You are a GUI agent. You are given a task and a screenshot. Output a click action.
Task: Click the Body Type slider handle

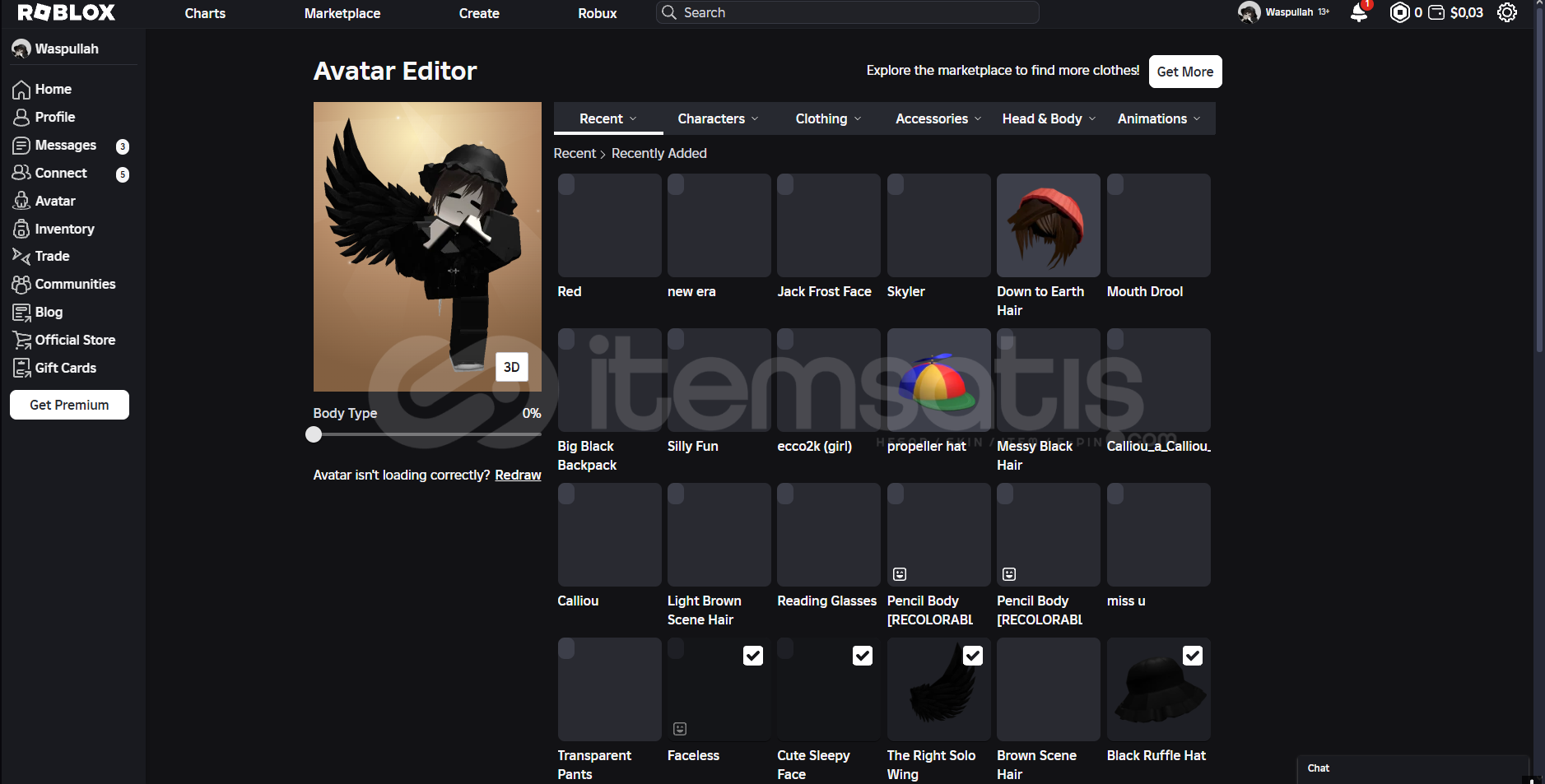click(x=314, y=434)
